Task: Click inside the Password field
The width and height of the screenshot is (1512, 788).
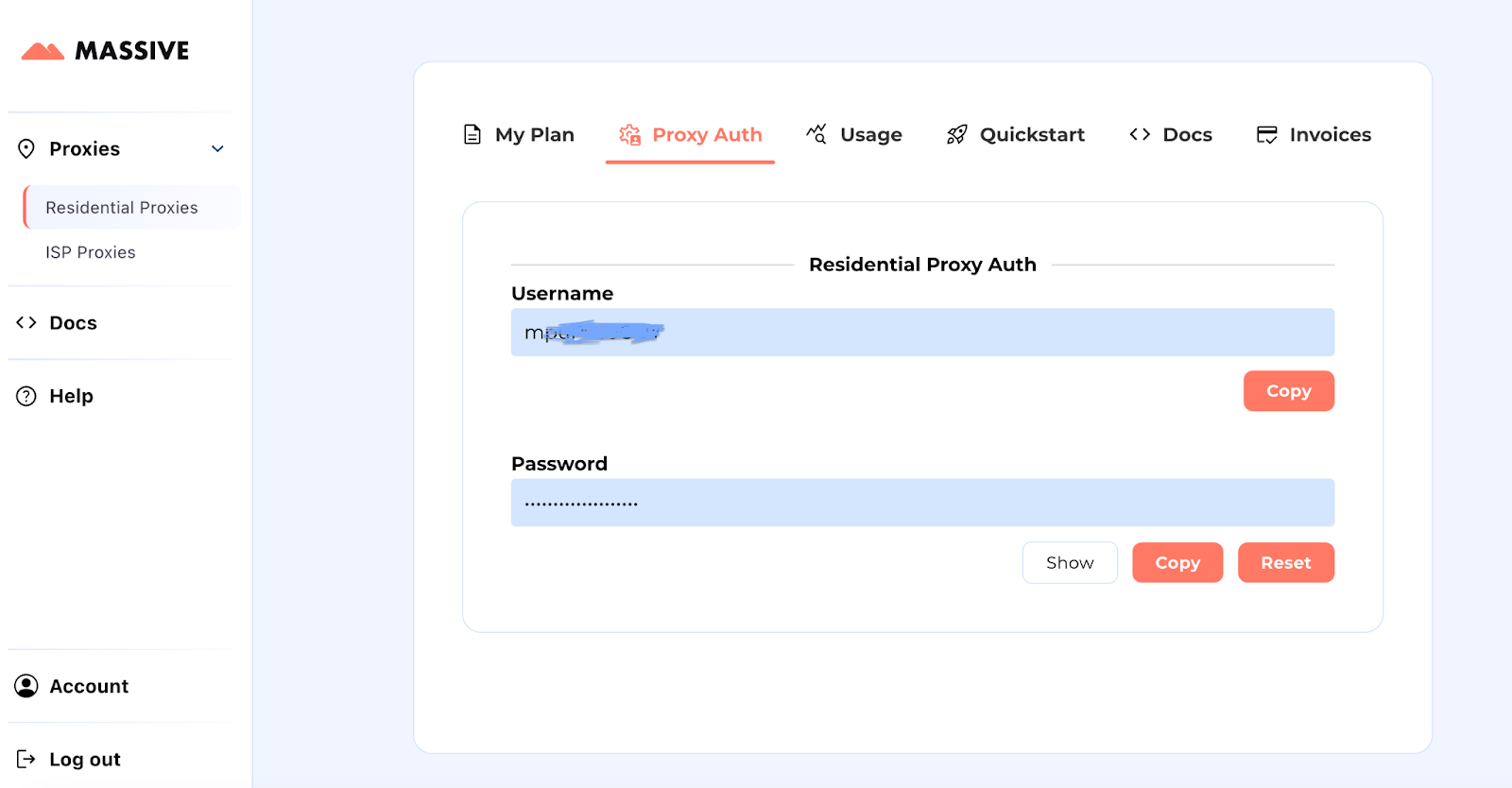Action: pos(922,503)
